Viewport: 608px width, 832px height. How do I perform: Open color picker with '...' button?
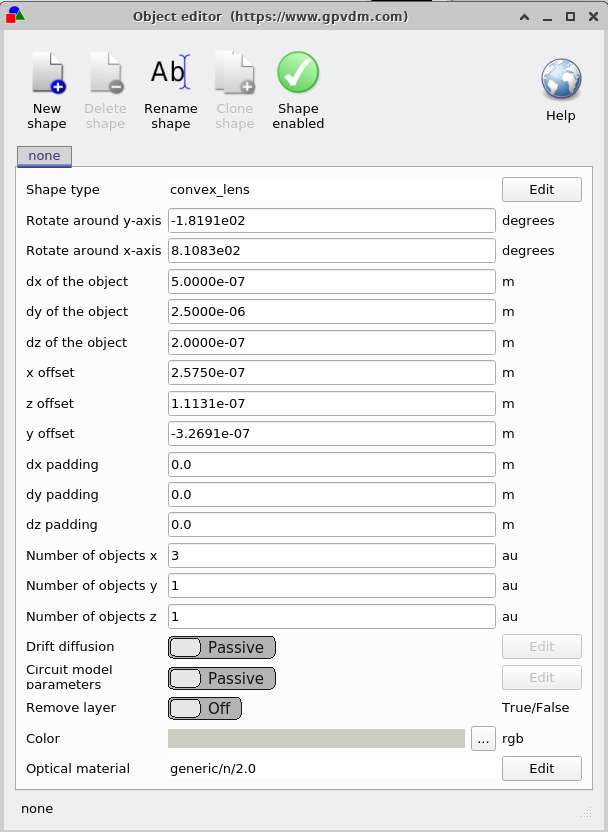pyautogui.click(x=483, y=739)
